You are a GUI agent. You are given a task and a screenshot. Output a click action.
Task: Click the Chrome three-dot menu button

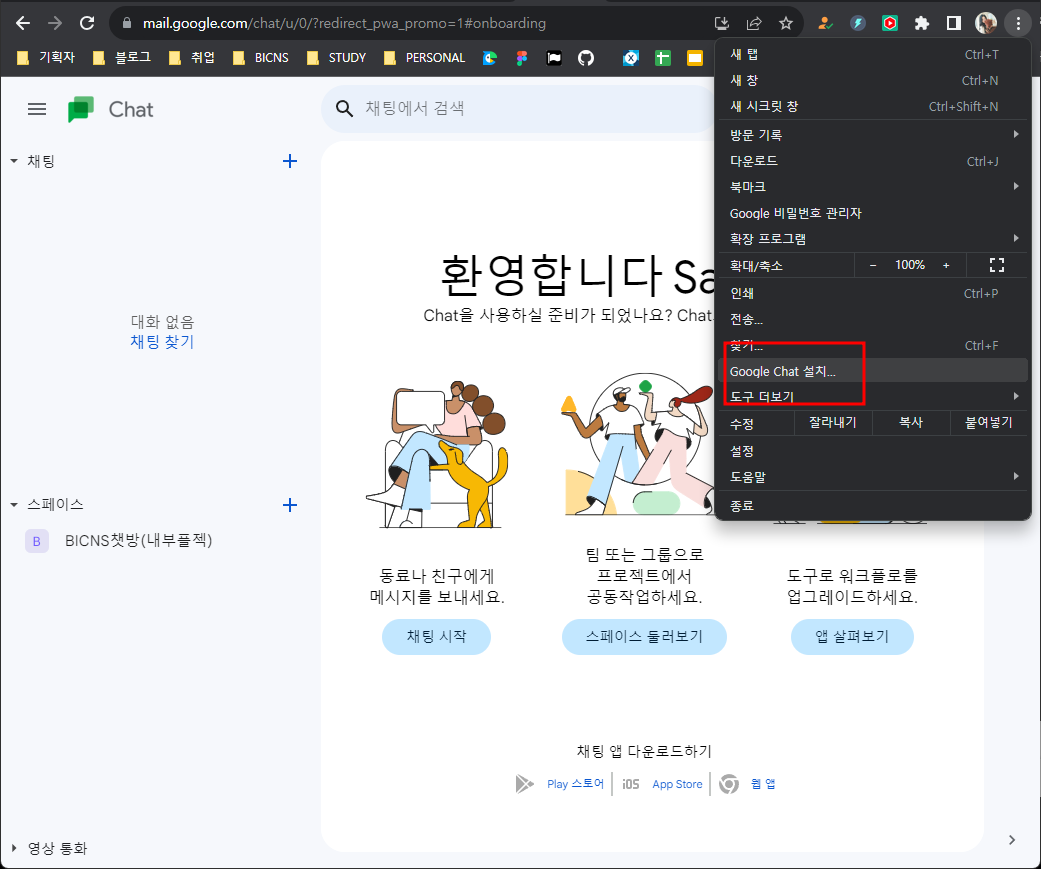[1018, 23]
